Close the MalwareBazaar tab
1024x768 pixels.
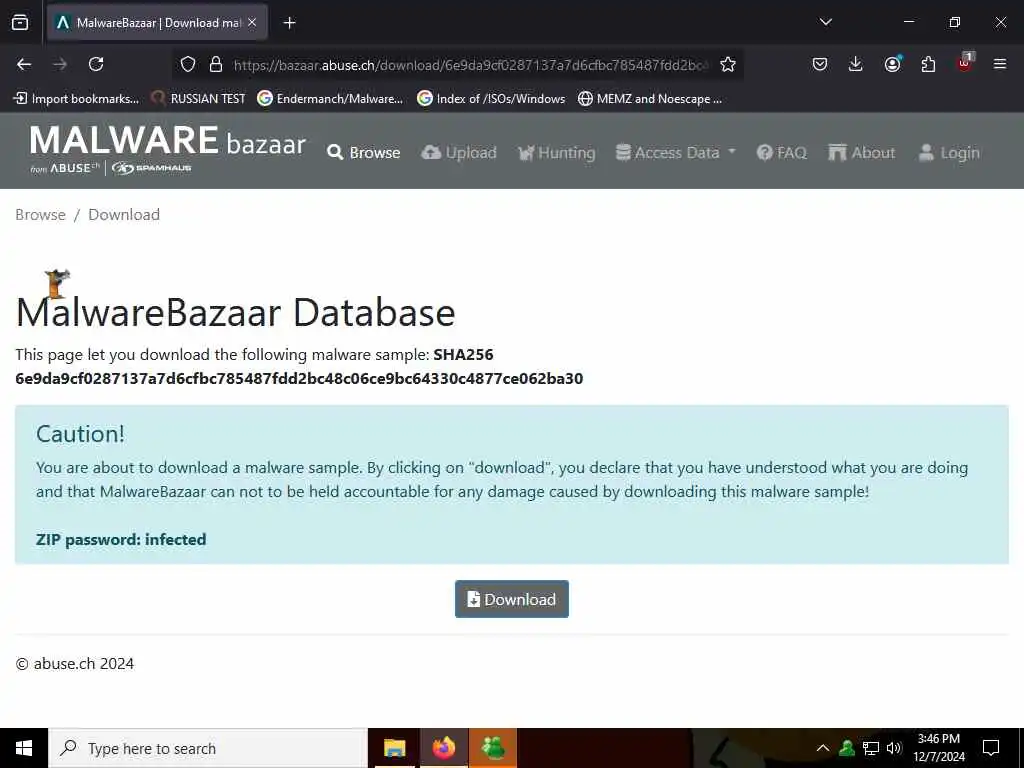point(252,23)
